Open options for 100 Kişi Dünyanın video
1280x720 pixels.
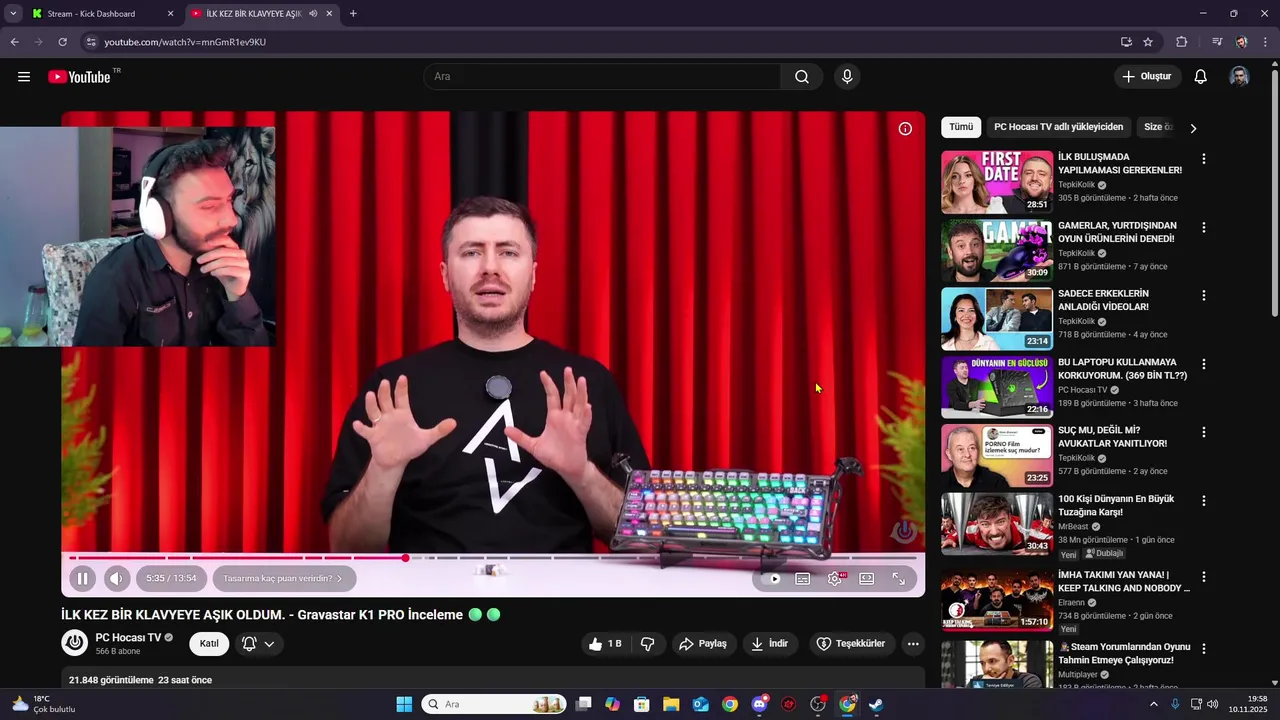(1204, 500)
